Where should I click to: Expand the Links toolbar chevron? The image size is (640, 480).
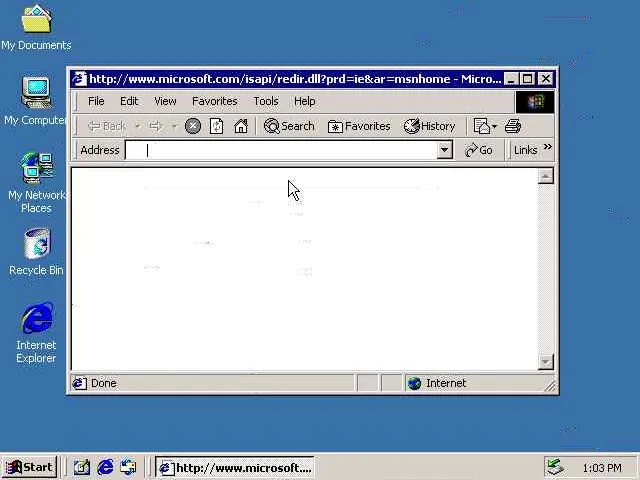point(547,146)
